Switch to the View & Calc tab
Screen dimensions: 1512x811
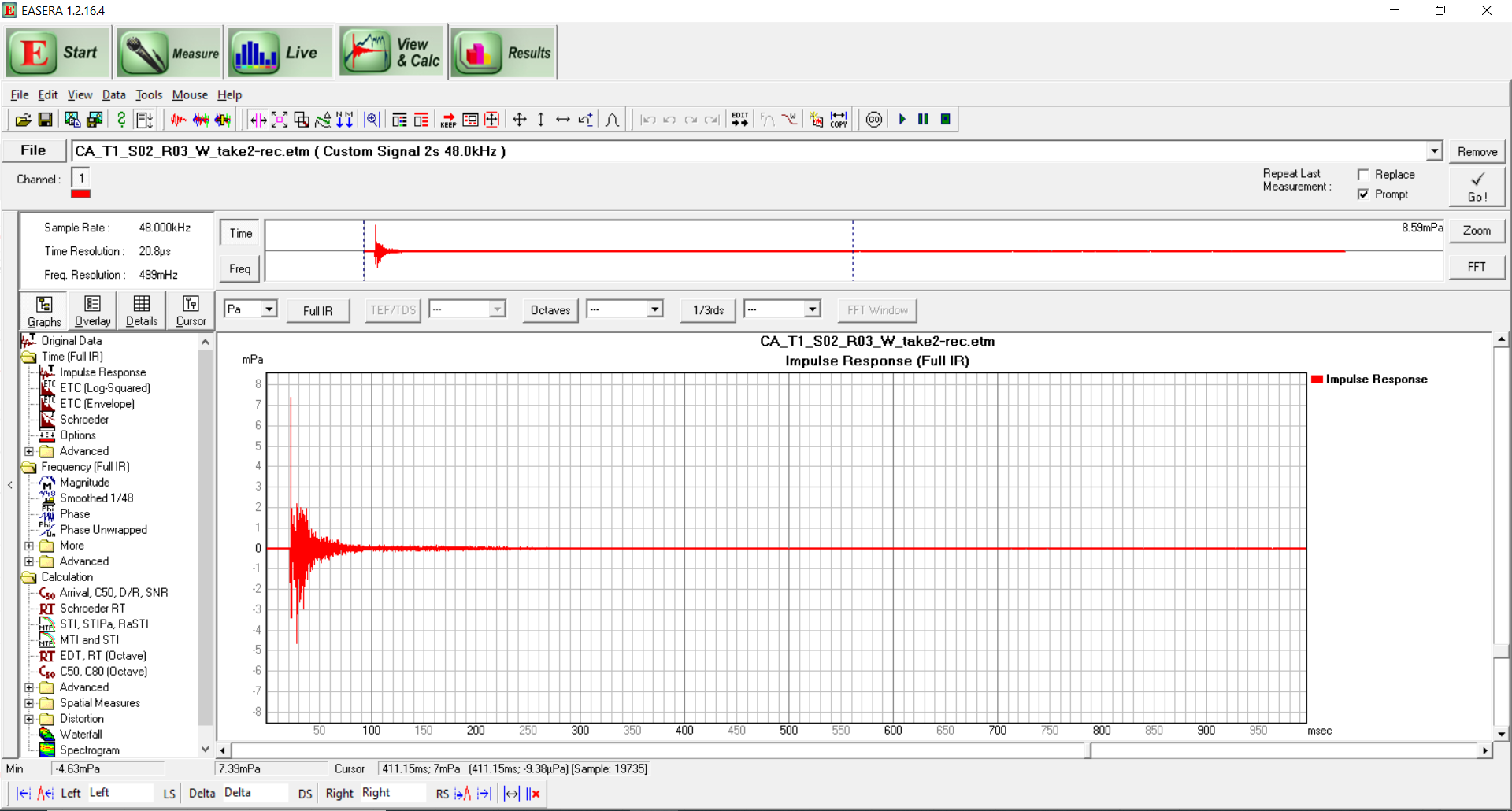tap(393, 53)
